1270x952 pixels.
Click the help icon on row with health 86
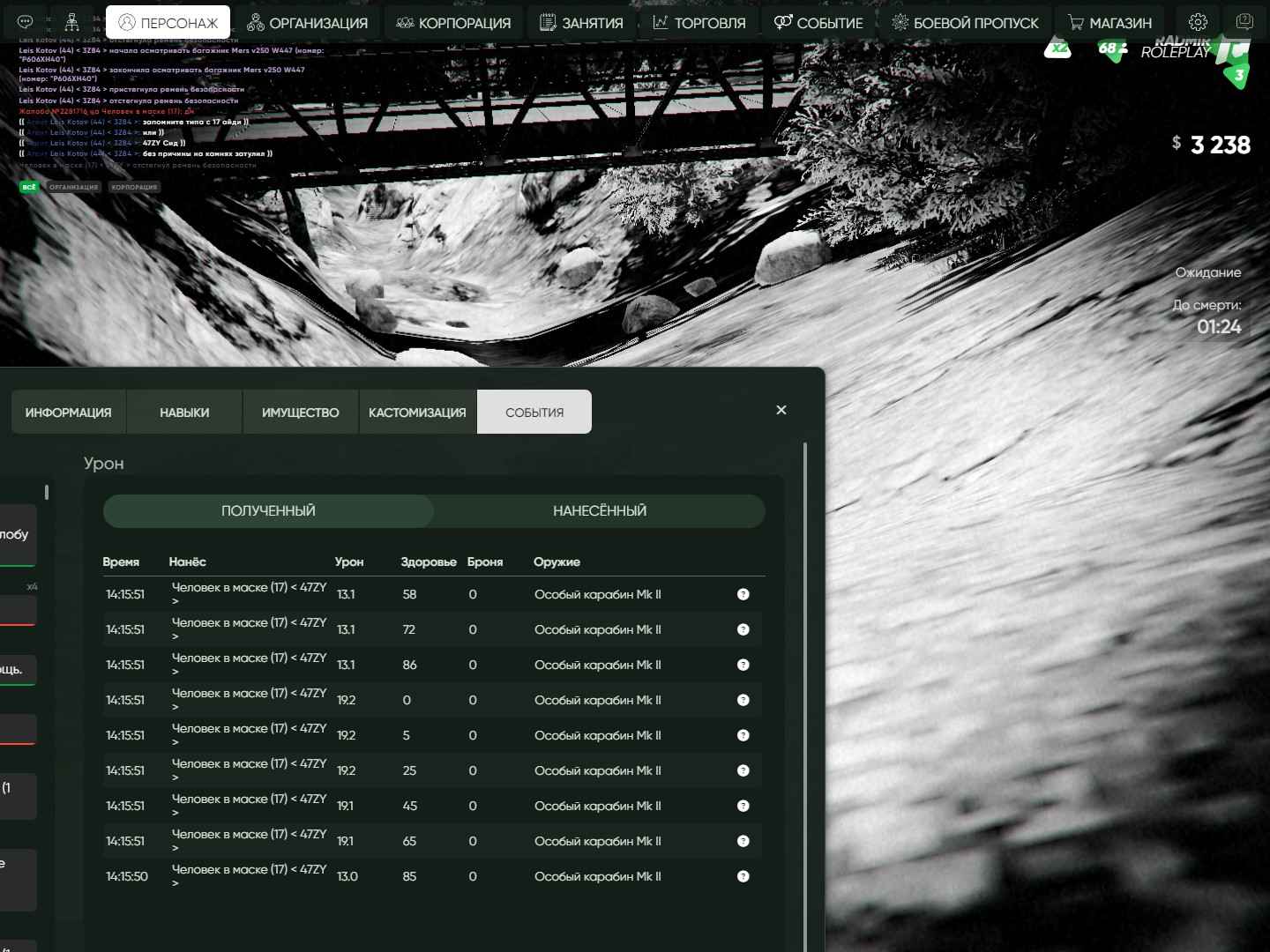pos(743,665)
